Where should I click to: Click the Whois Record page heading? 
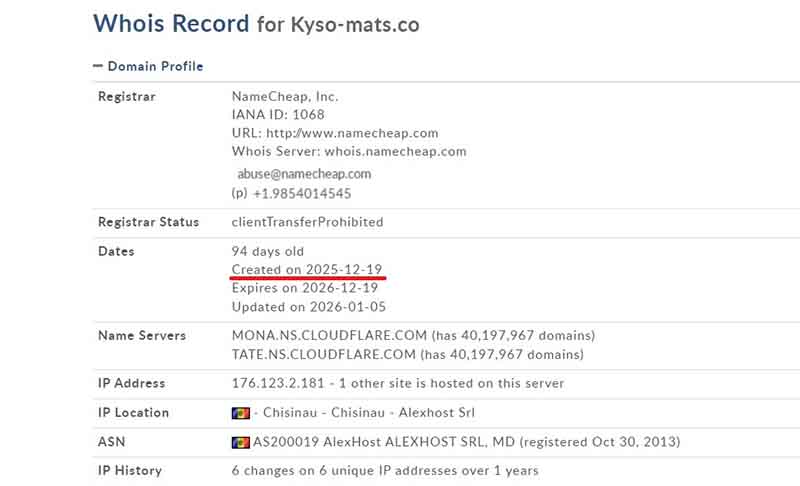170,23
